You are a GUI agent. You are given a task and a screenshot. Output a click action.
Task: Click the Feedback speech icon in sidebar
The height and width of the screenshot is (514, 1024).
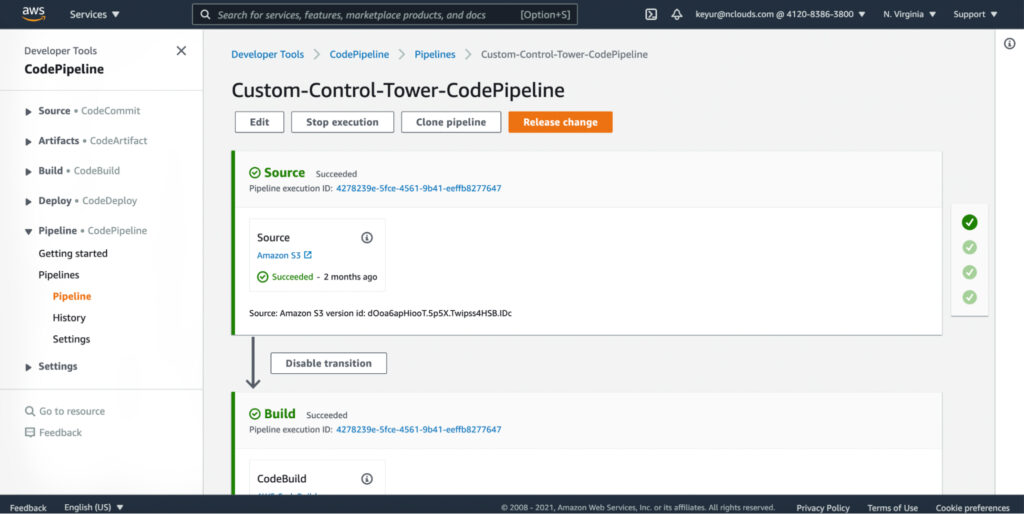[29, 432]
